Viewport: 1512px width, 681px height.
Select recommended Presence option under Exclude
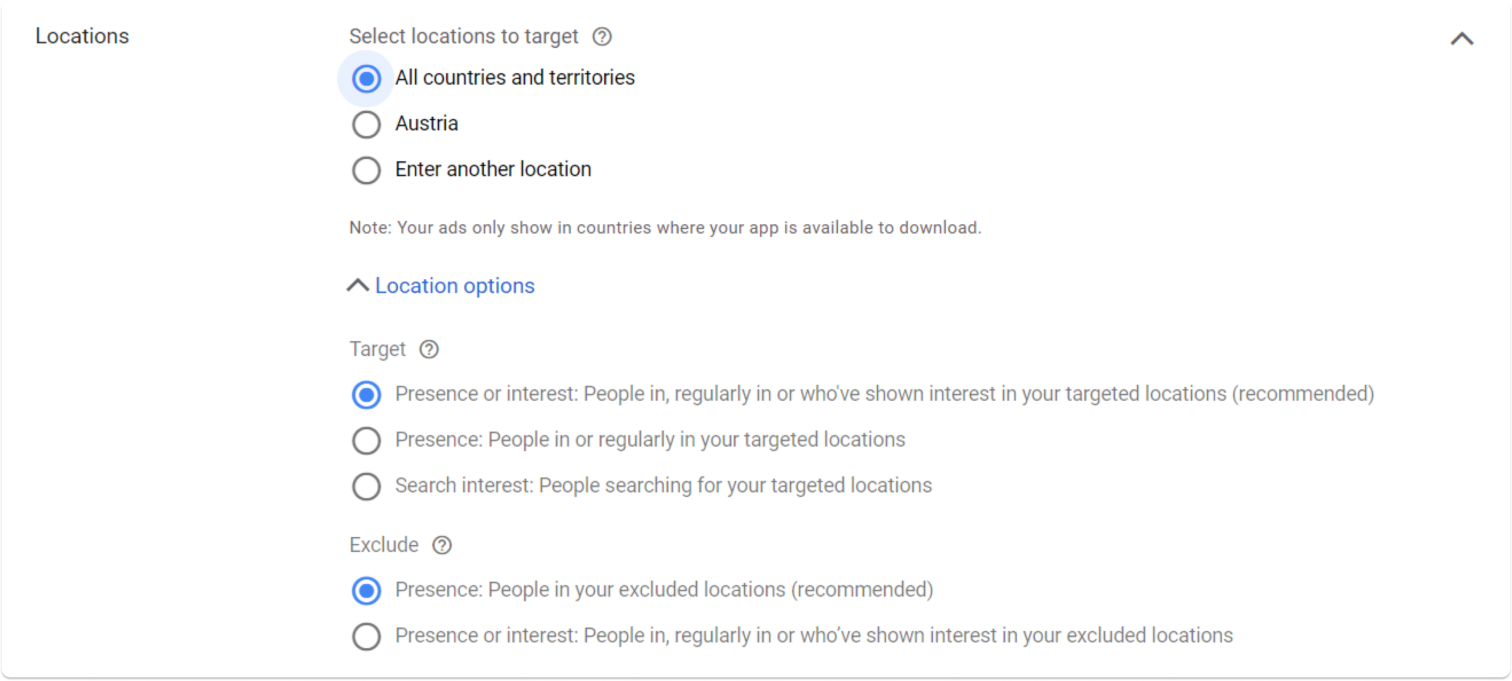point(366,591)
